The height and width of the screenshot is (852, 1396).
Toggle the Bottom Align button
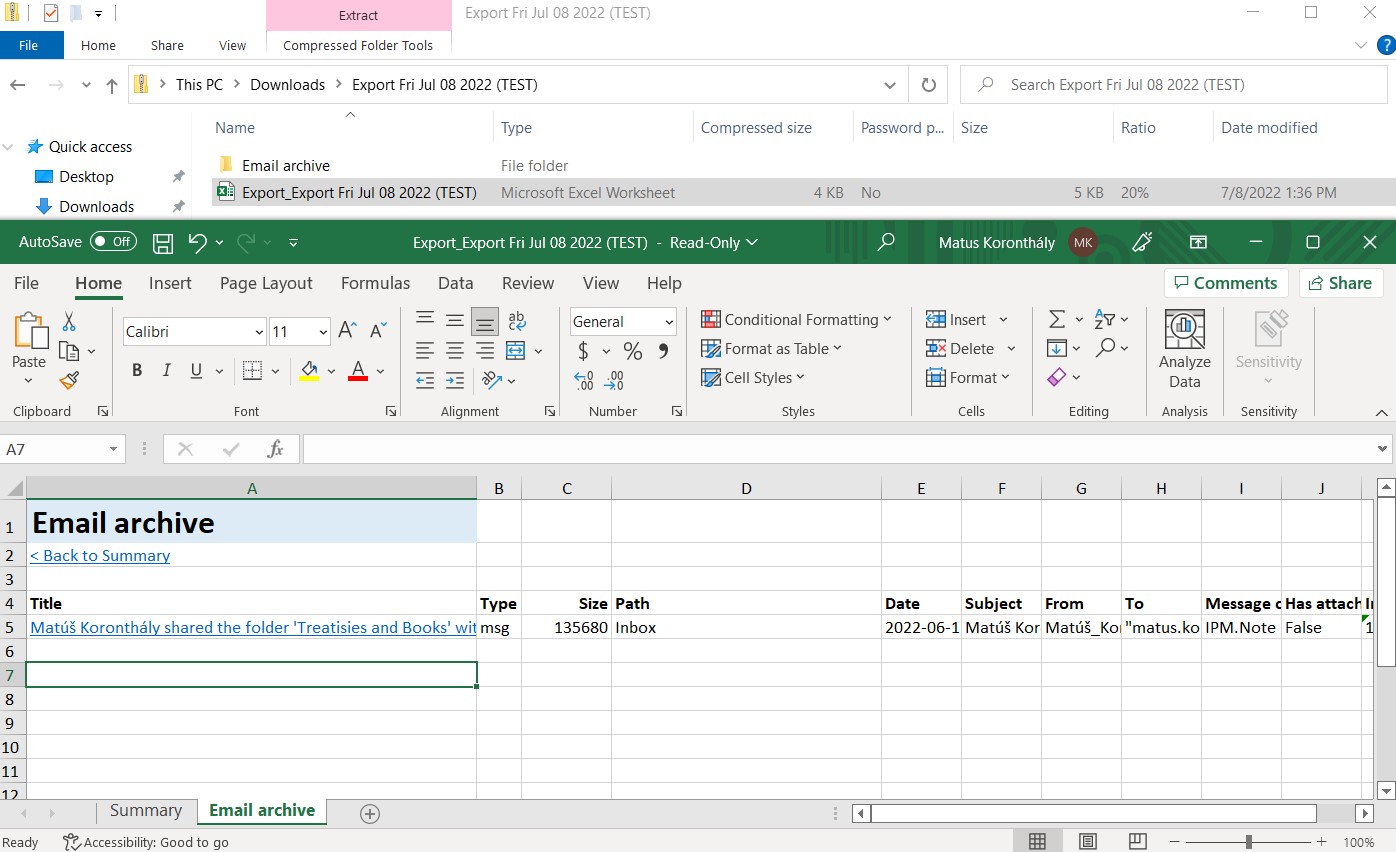485,321
